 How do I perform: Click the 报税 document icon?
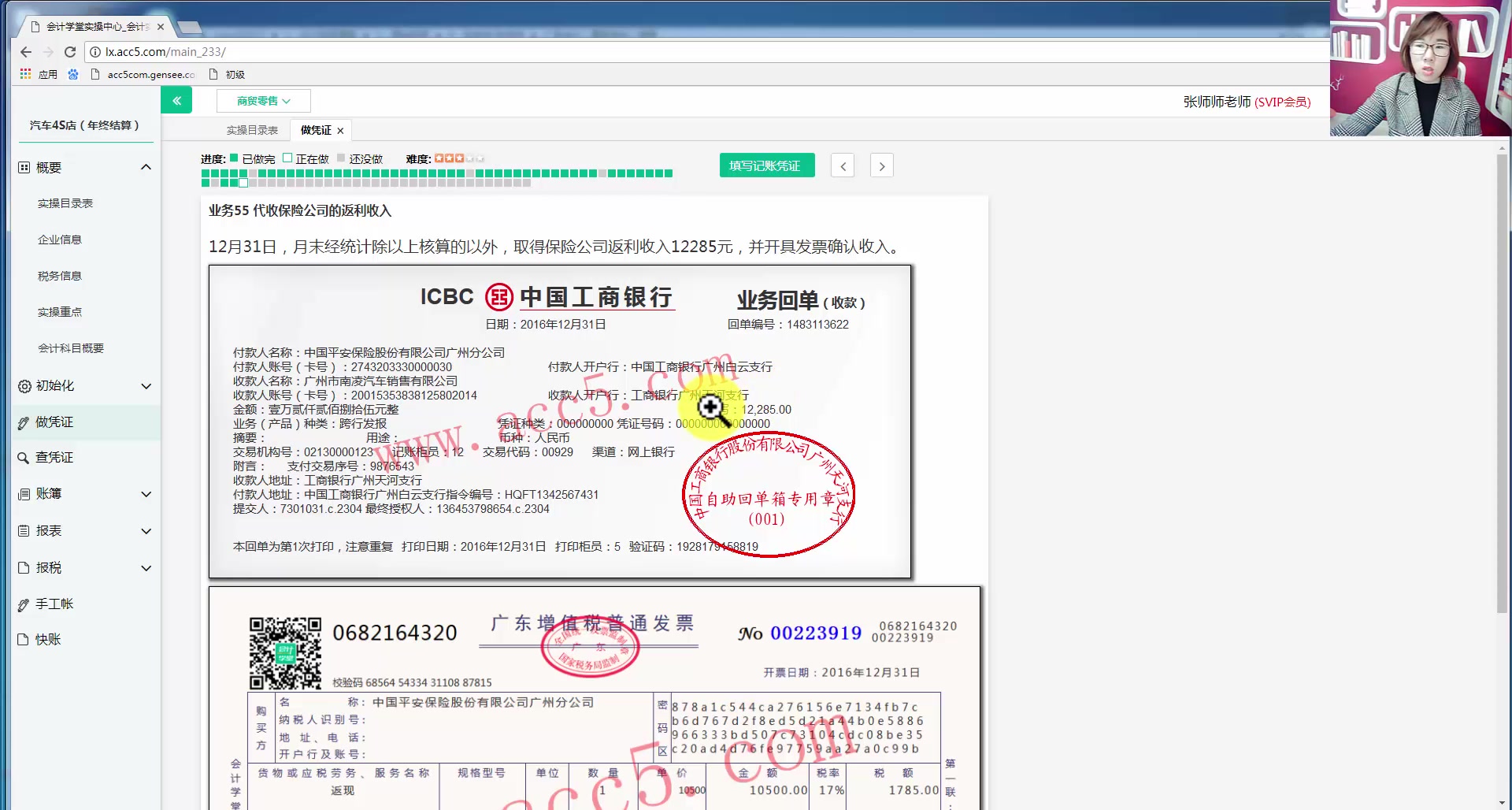tap(24, 568)
